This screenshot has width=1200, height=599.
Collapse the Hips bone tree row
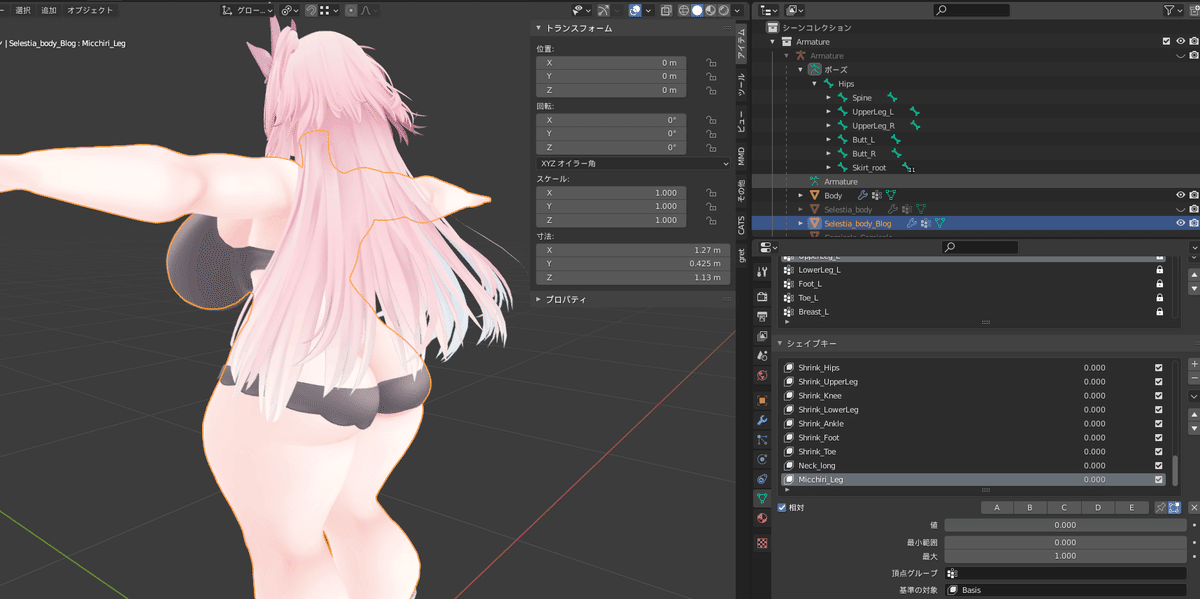(815, 84)
